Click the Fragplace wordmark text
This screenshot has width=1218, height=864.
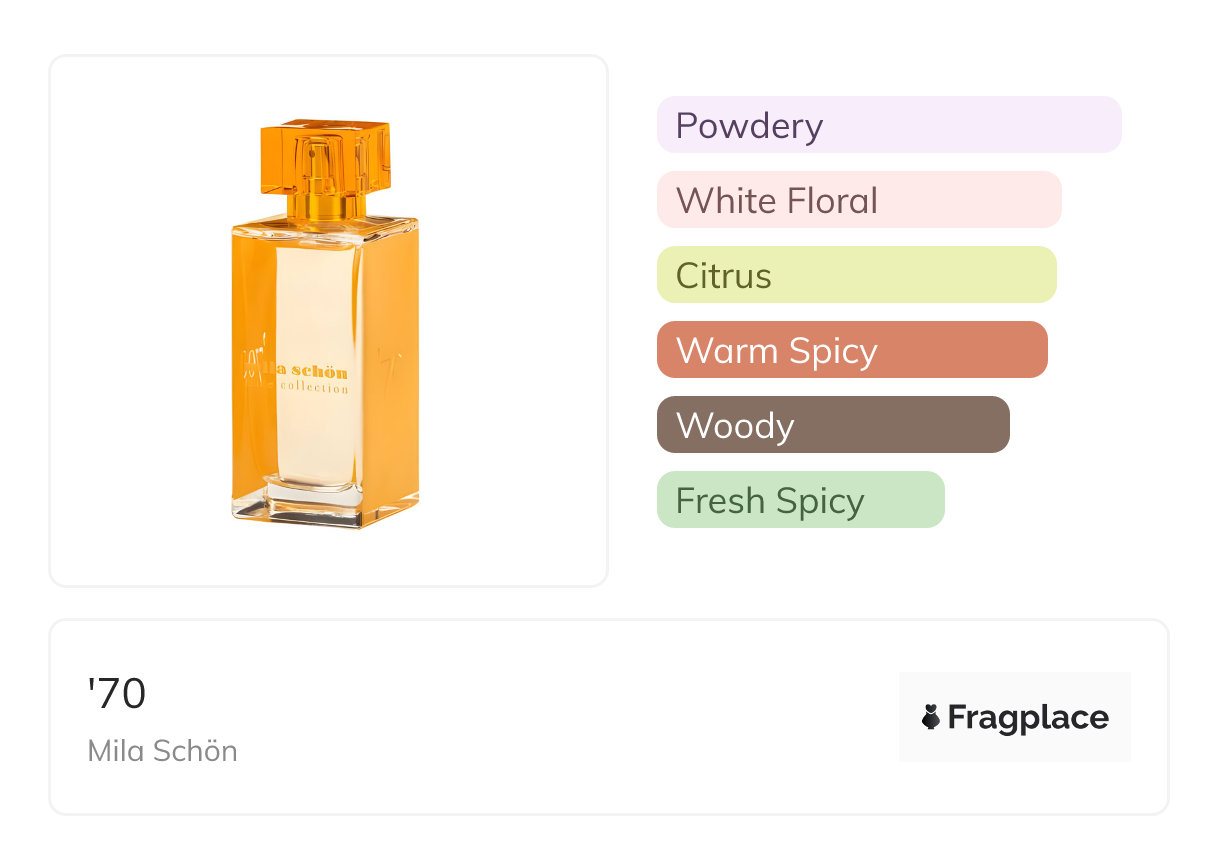click(x=1027, y=717)
